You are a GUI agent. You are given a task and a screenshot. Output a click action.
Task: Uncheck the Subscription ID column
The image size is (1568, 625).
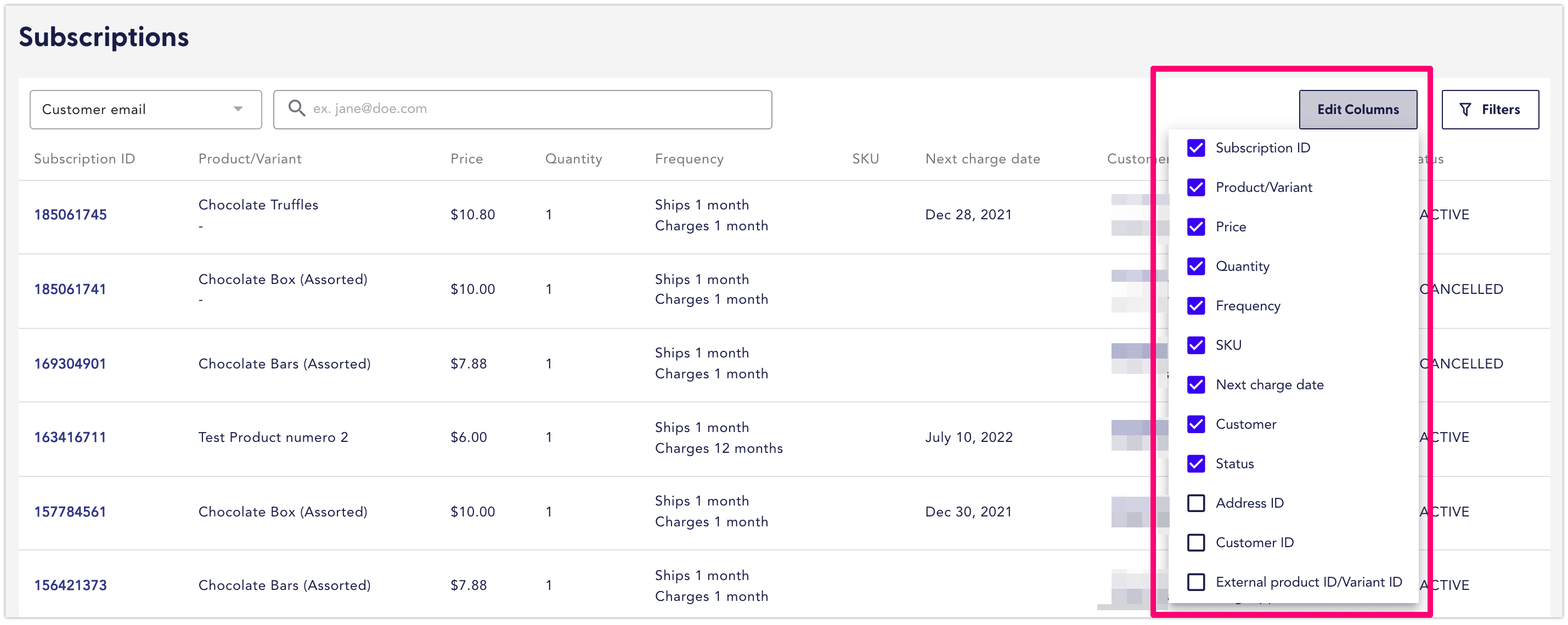click(1196, 147)
